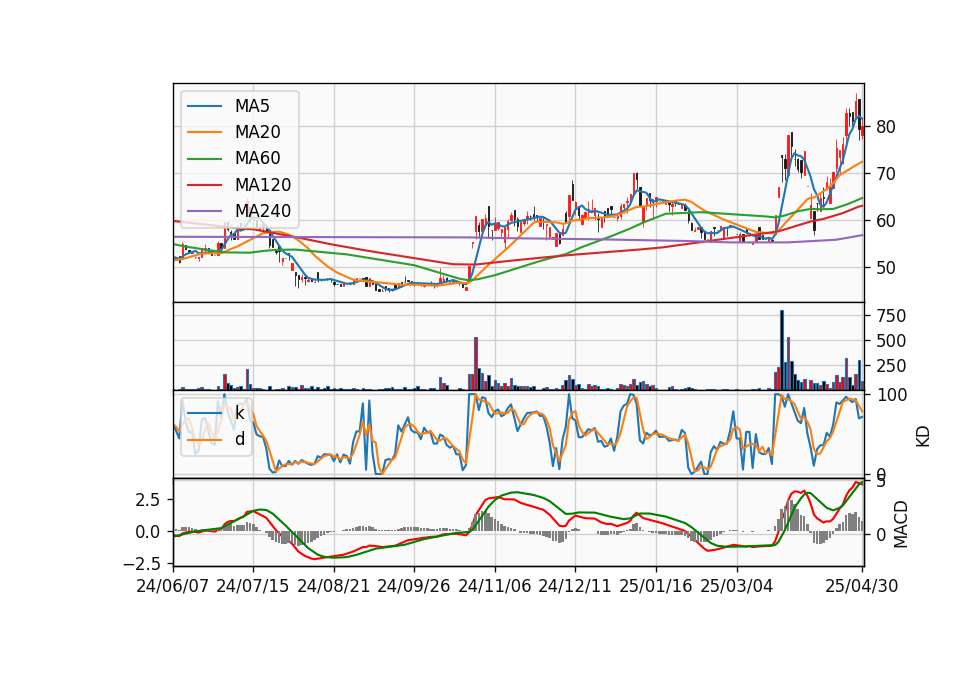Click the 24/07/15 date axis label
The height and width of the screenshot is (690, 960).
tap(252, 587)
